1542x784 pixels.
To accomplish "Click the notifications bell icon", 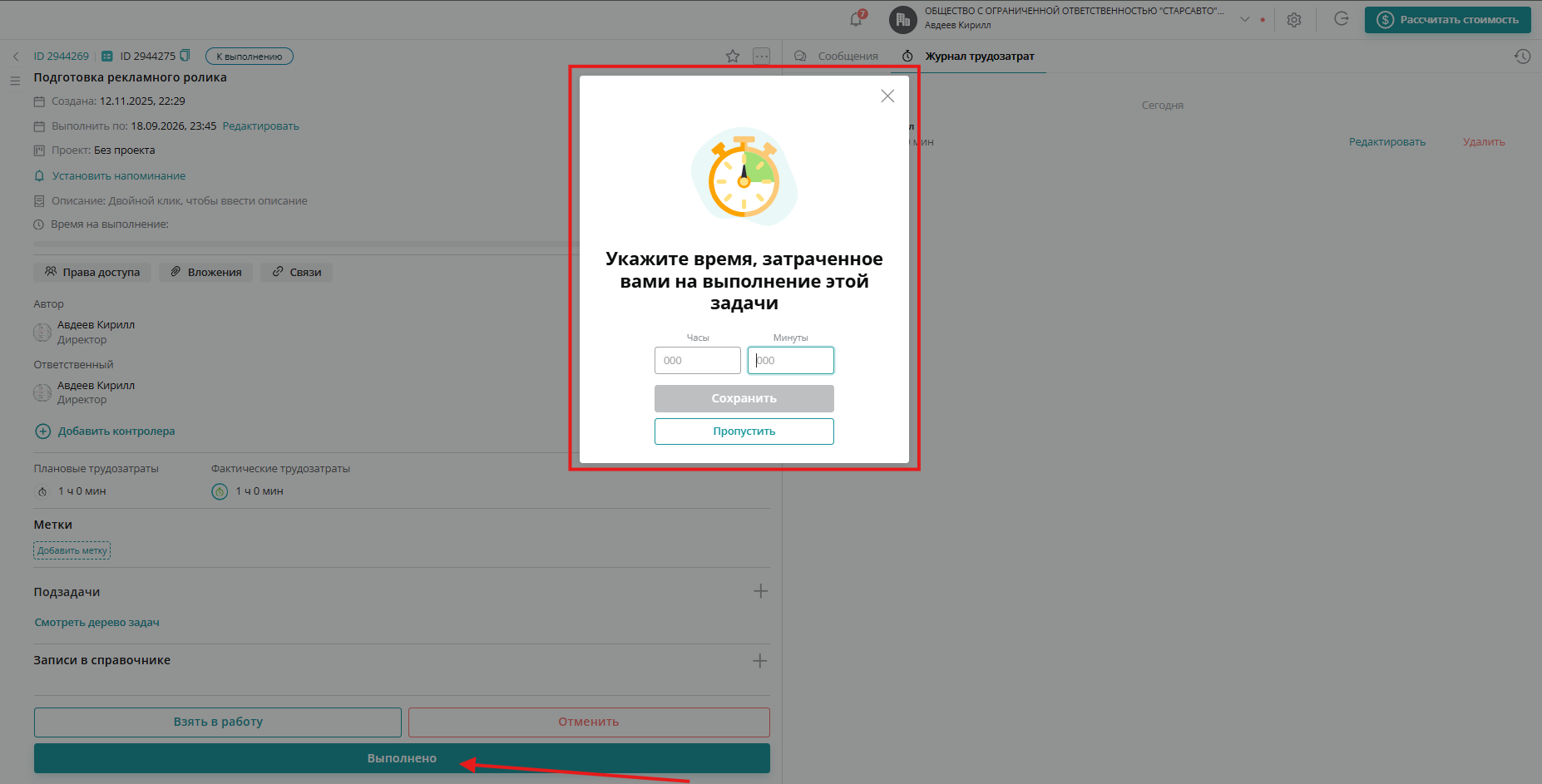I will 856,19.
